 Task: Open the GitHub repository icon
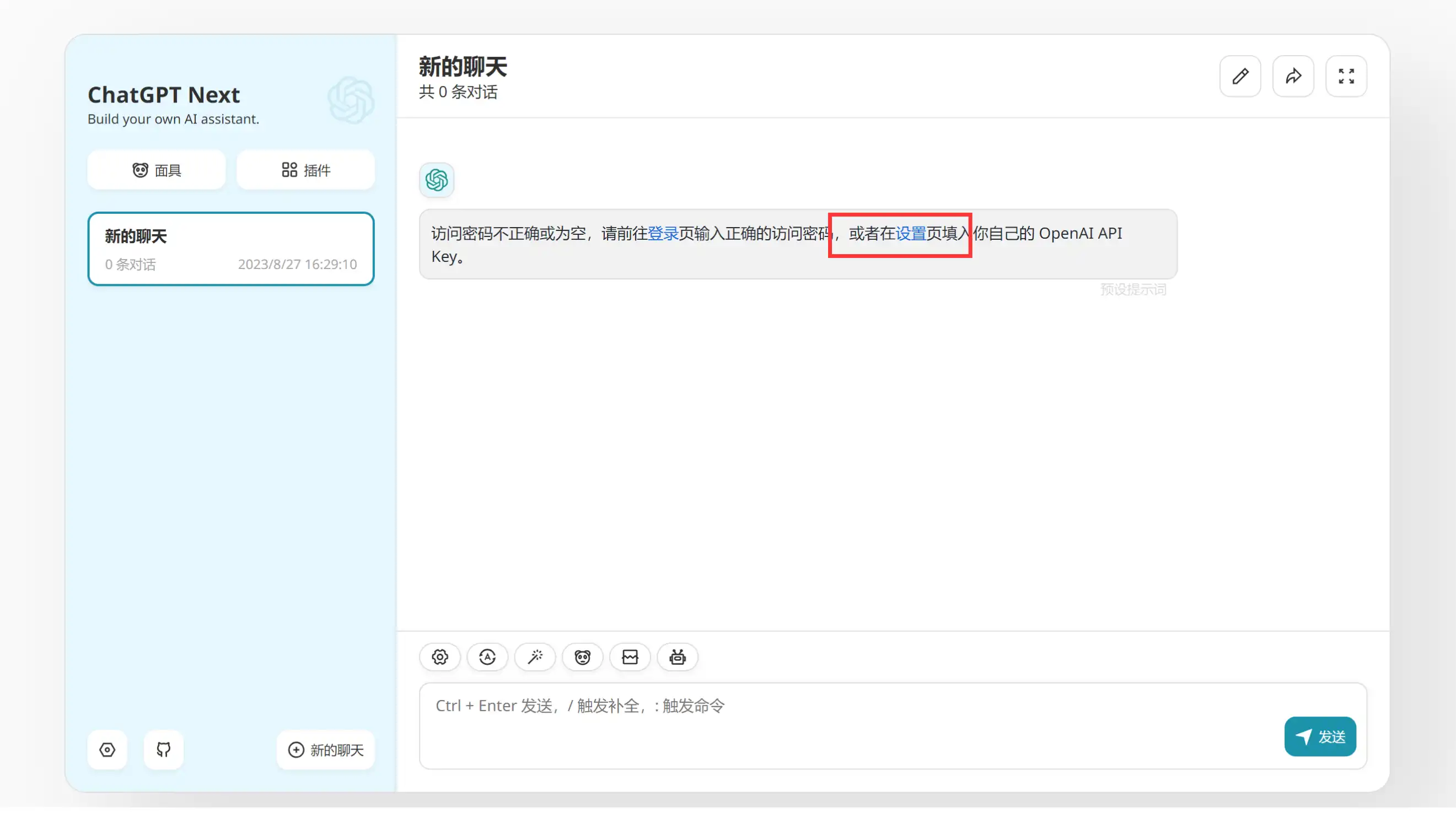coord(163,750)
